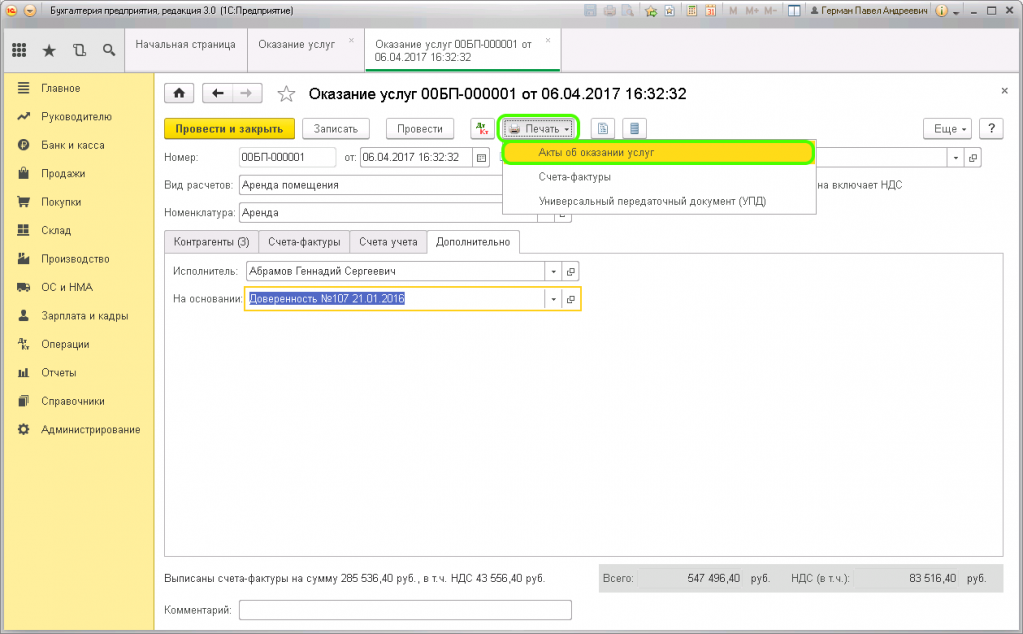The width and height of the screenshot is (1023, 634).
Task: Navigate back with the left arrow
Action: click(x=218, y=93)
